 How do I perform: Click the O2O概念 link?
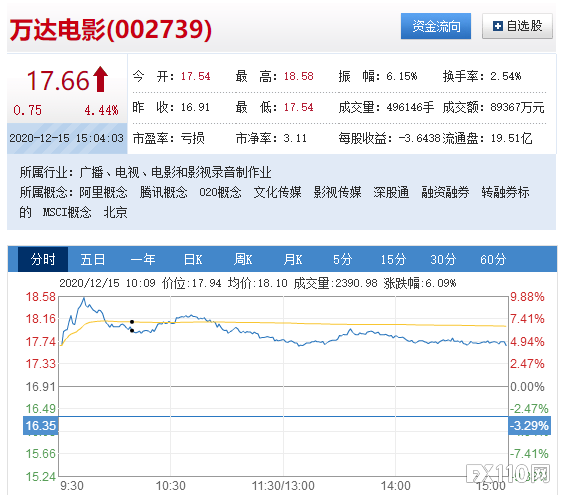point(221,192)
